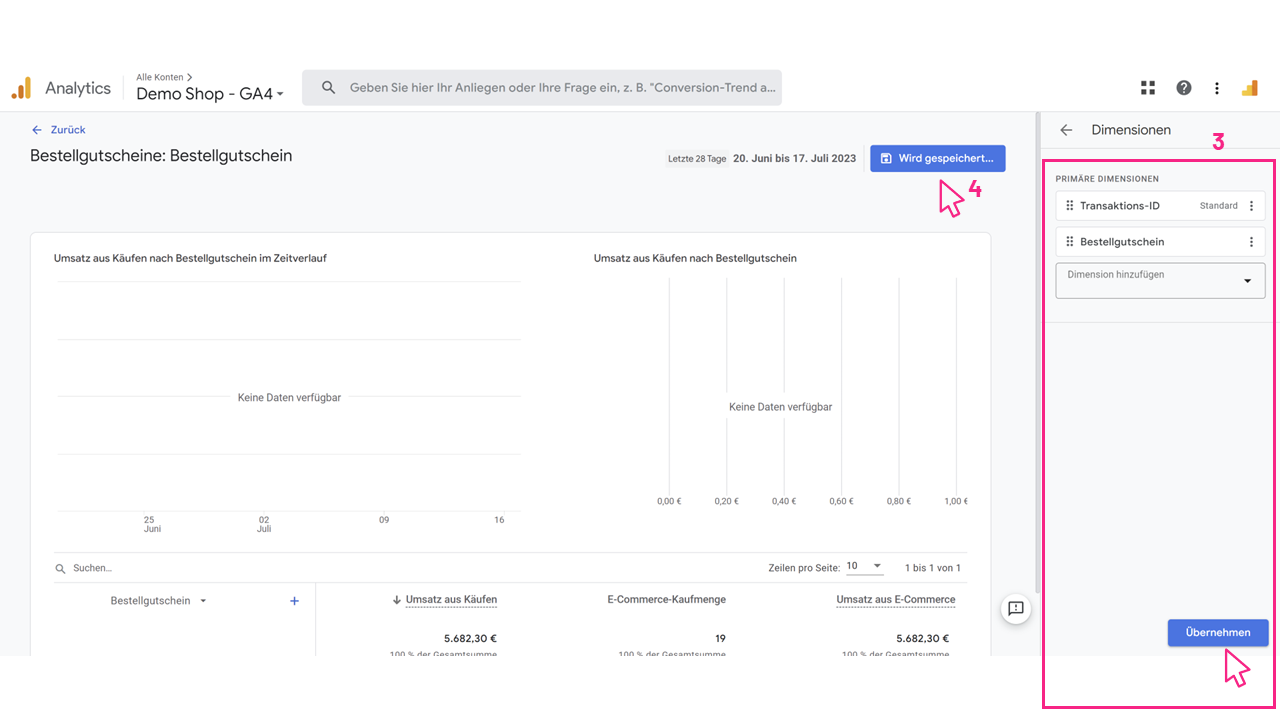Image resolution: width=1280 pixels, height=720 pixels.
Task: Click the Wird gespeichert... button
Action: pos(937,158)
